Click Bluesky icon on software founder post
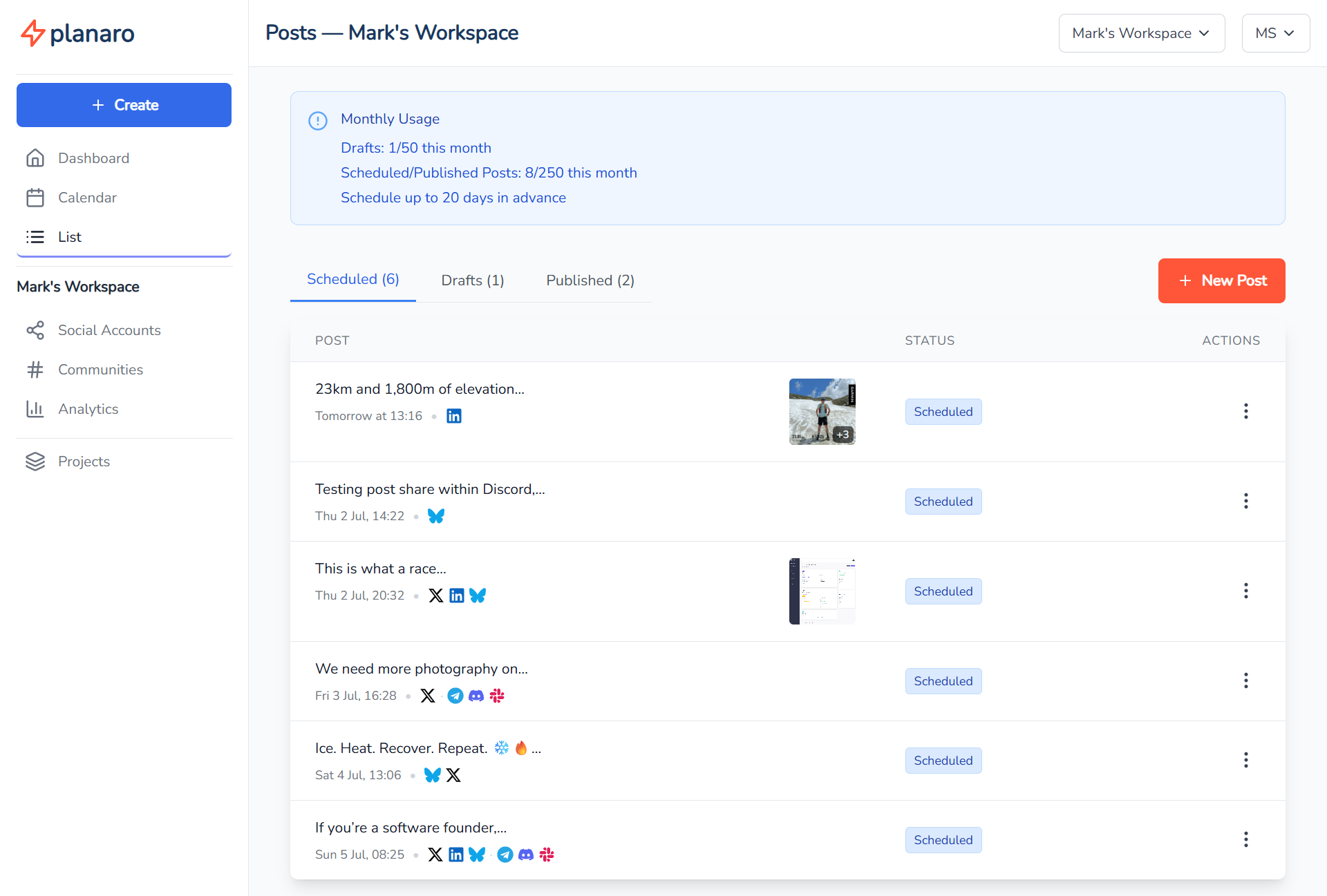 [477, 855]
